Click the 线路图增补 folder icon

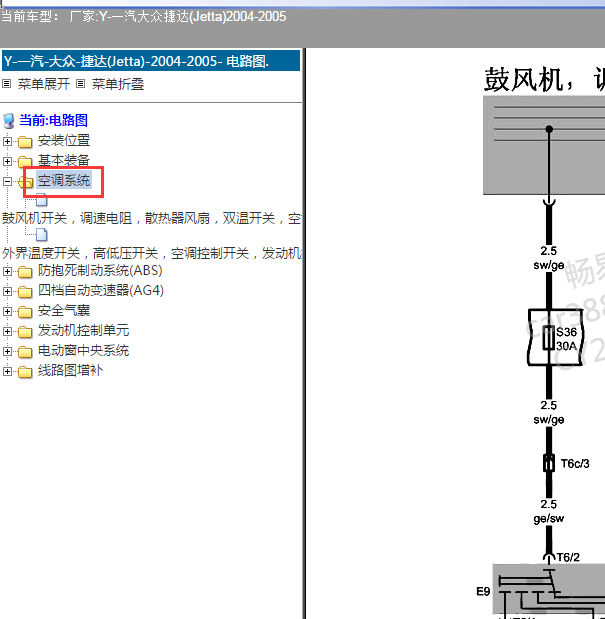click(x=25, y=372)
